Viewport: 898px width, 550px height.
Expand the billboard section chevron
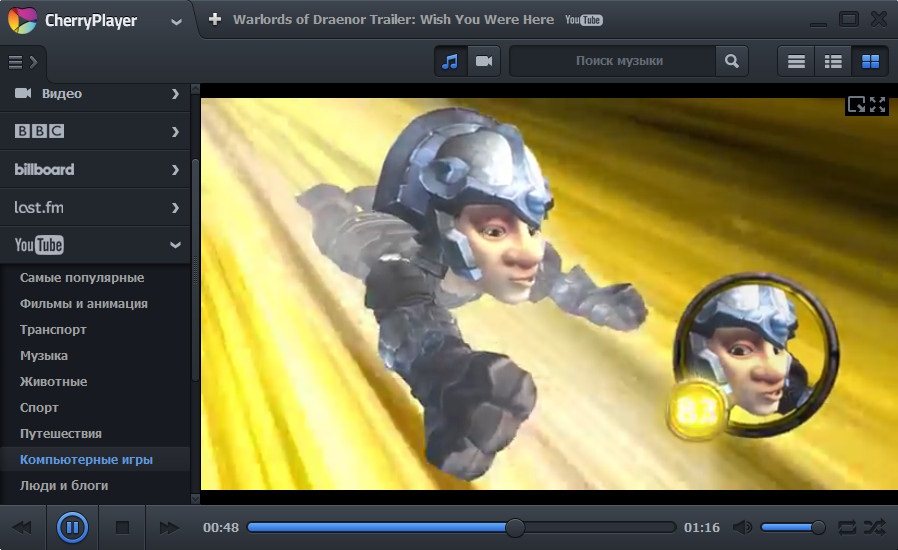[175, 170]
